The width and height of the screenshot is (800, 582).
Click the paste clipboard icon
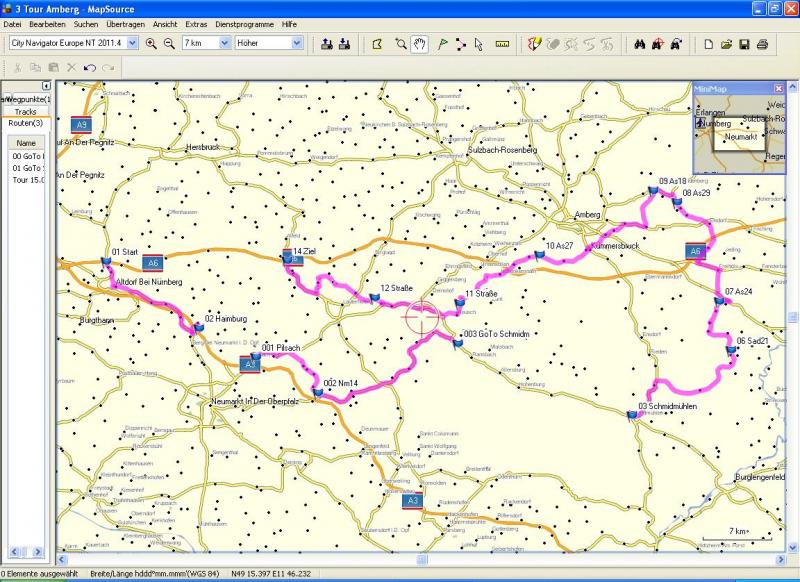pyautogui.click(x=53, y=68)
